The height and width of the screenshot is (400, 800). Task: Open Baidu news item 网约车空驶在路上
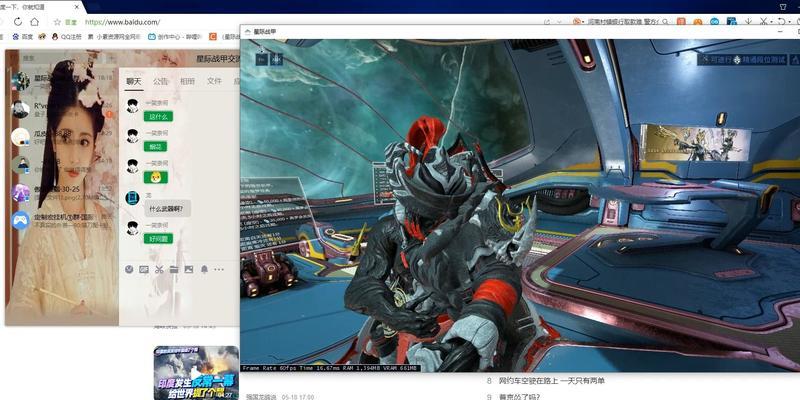[x=553, y=381]
